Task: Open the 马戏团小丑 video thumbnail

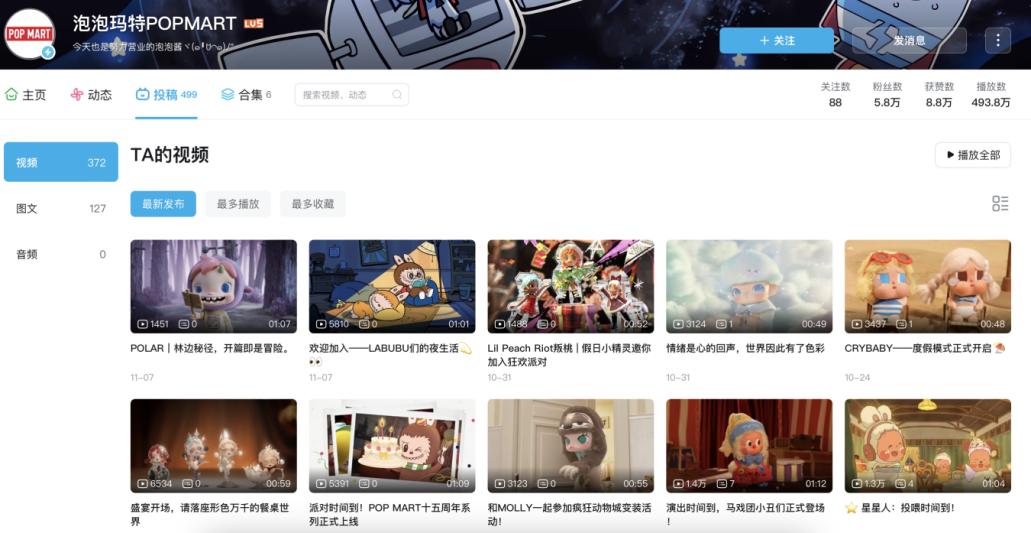Action: [x=749, y=446]
